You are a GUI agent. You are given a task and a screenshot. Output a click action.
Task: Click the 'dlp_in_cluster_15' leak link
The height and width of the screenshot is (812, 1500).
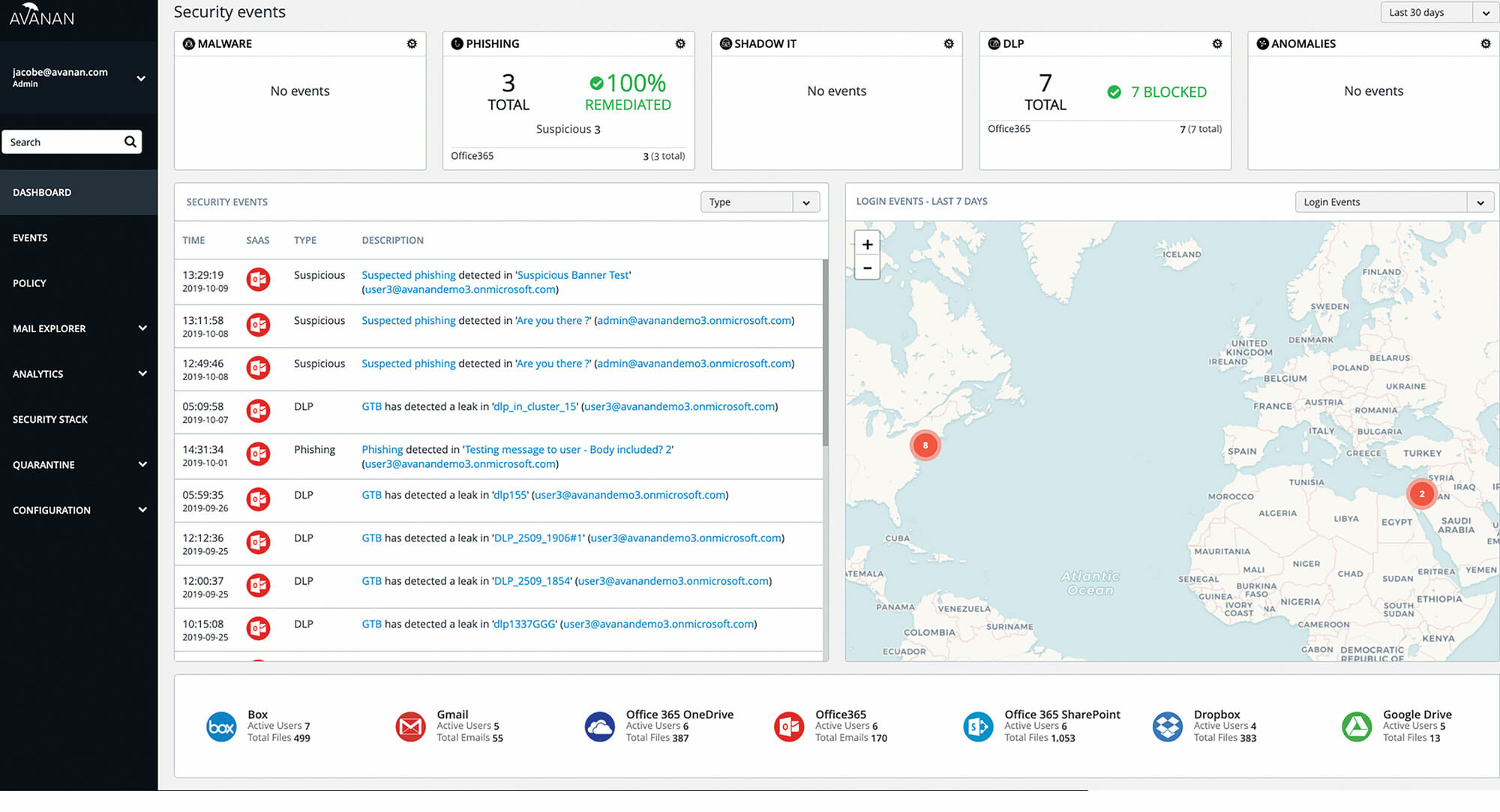click(535, 406)
